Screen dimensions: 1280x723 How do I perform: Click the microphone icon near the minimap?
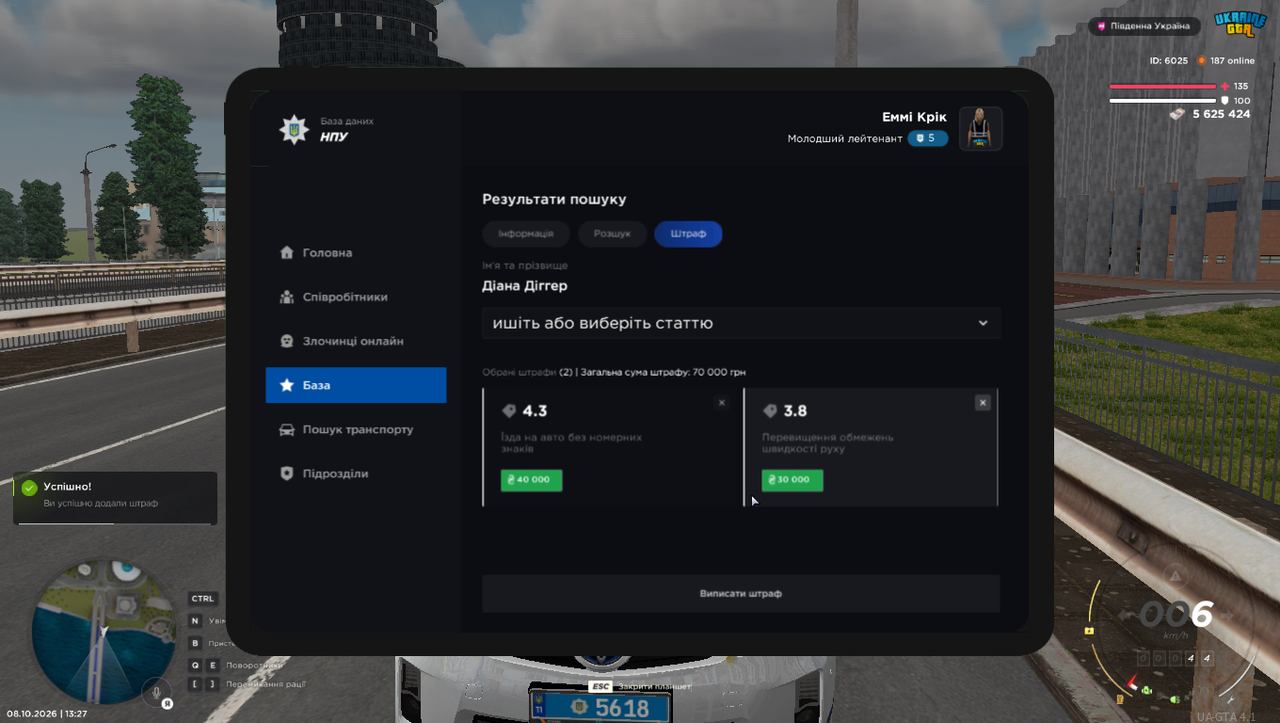coord(155,690)
